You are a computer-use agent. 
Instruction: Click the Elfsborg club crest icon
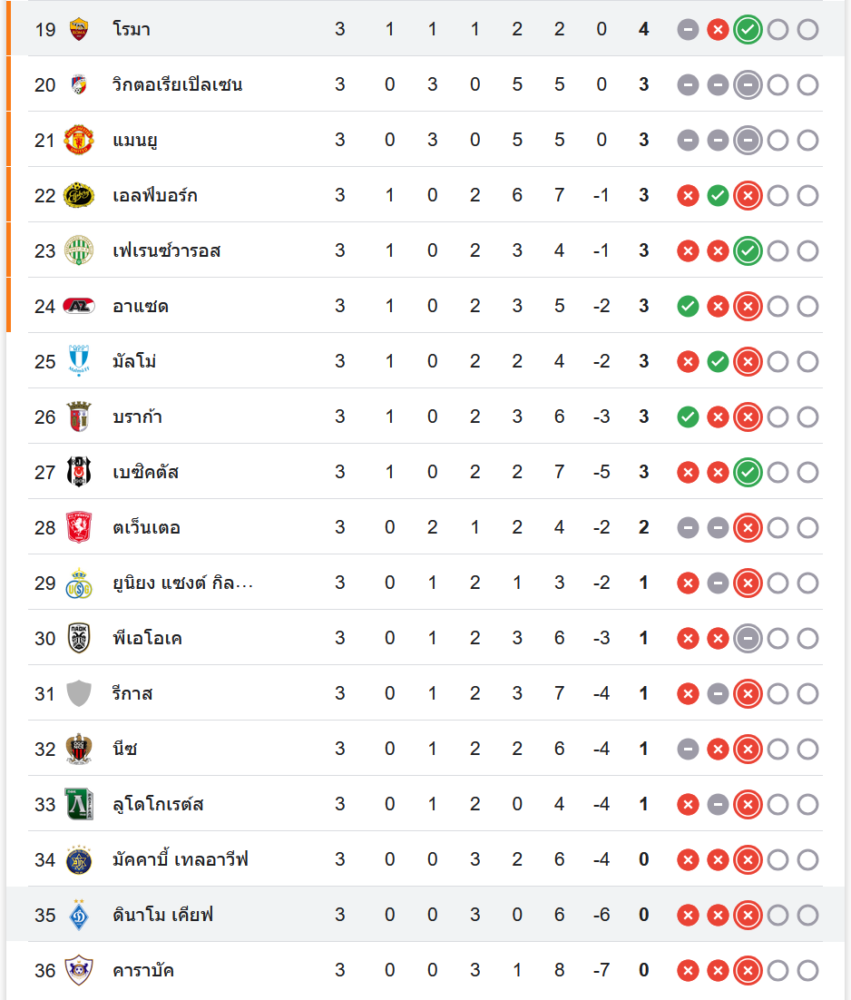79,195
